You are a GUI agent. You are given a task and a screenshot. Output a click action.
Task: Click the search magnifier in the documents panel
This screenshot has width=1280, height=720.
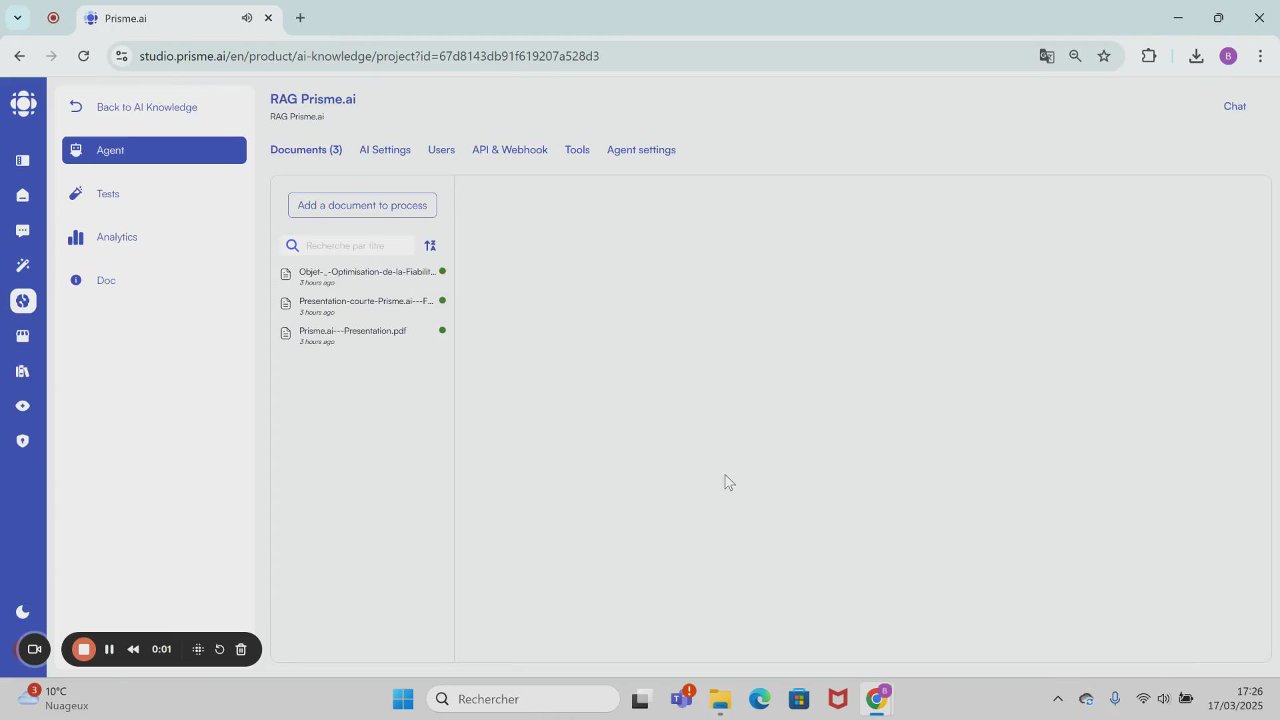[x=292, y=246]
